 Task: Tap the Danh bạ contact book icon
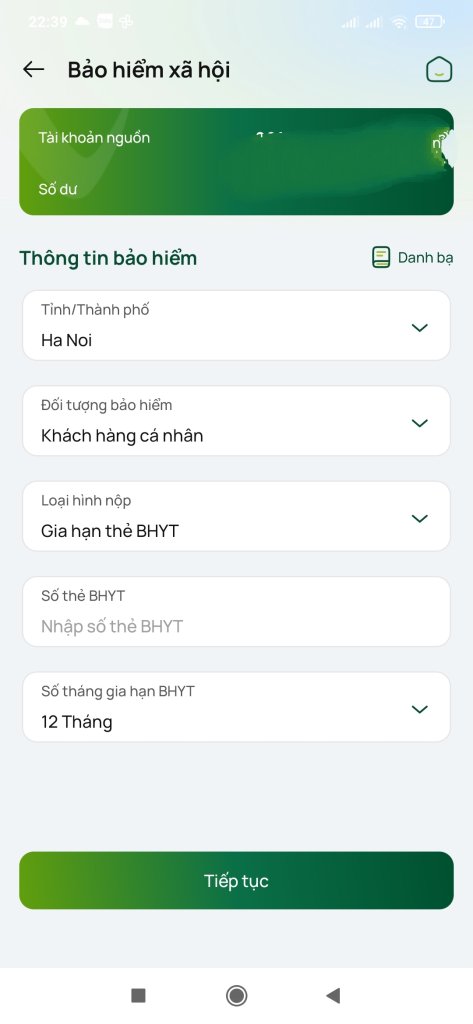(x=381, y=257)
